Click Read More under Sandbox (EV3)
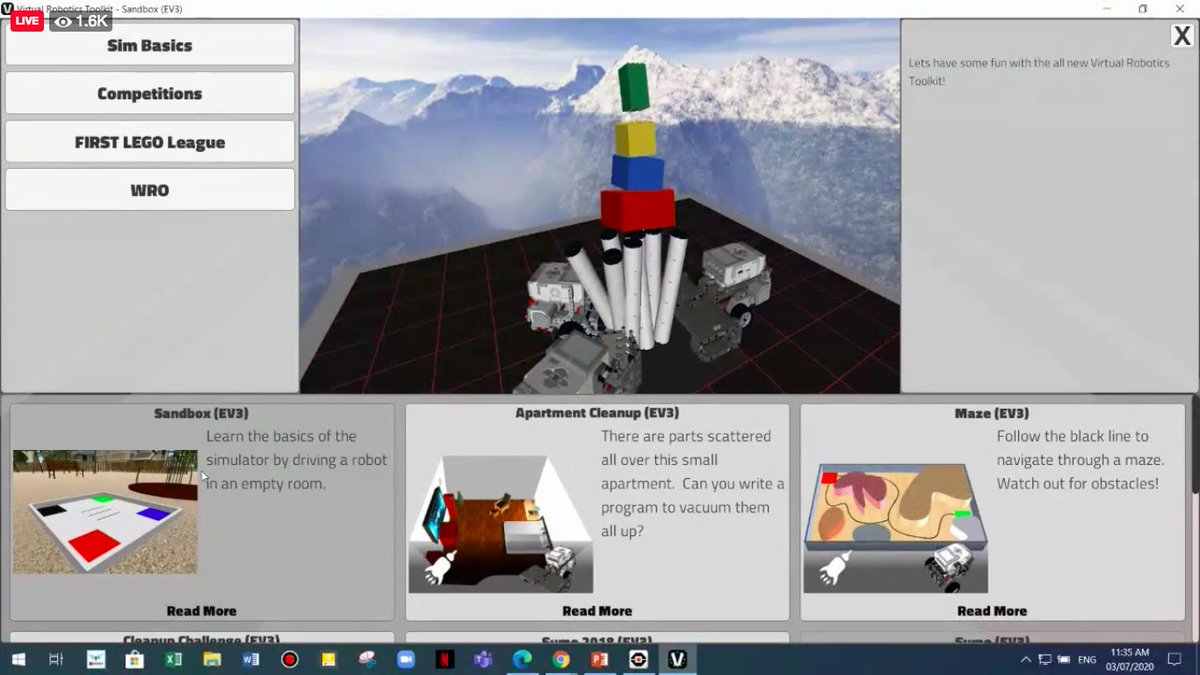 click(202, 610)
